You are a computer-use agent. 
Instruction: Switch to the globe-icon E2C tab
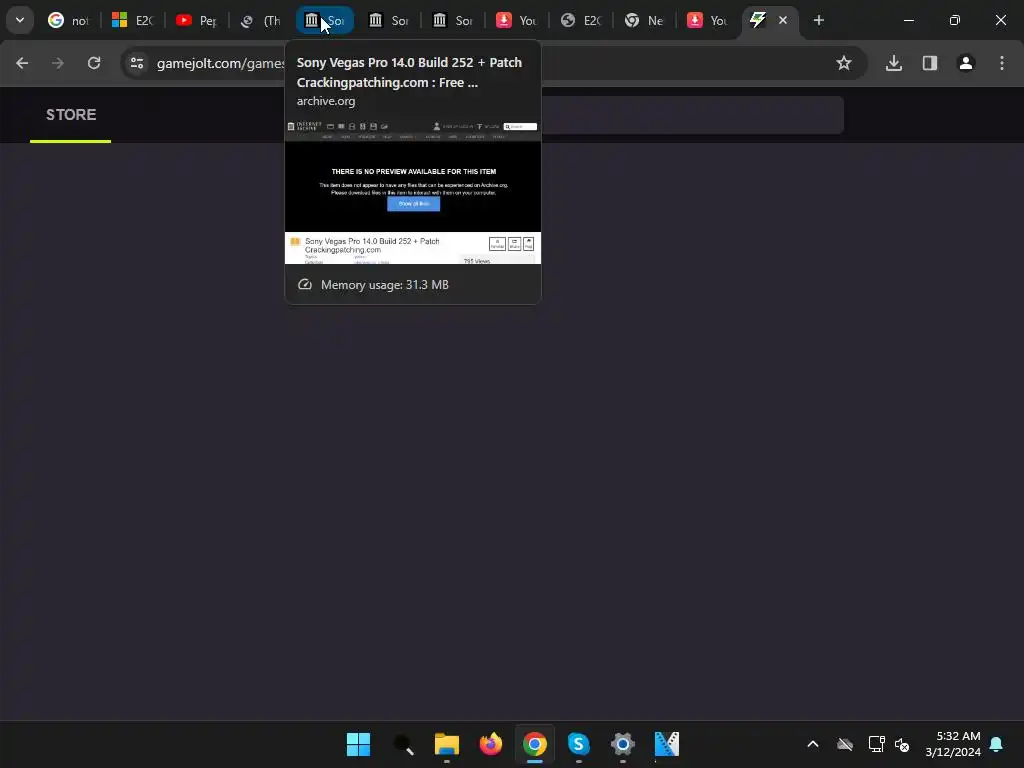pos(580,20)
